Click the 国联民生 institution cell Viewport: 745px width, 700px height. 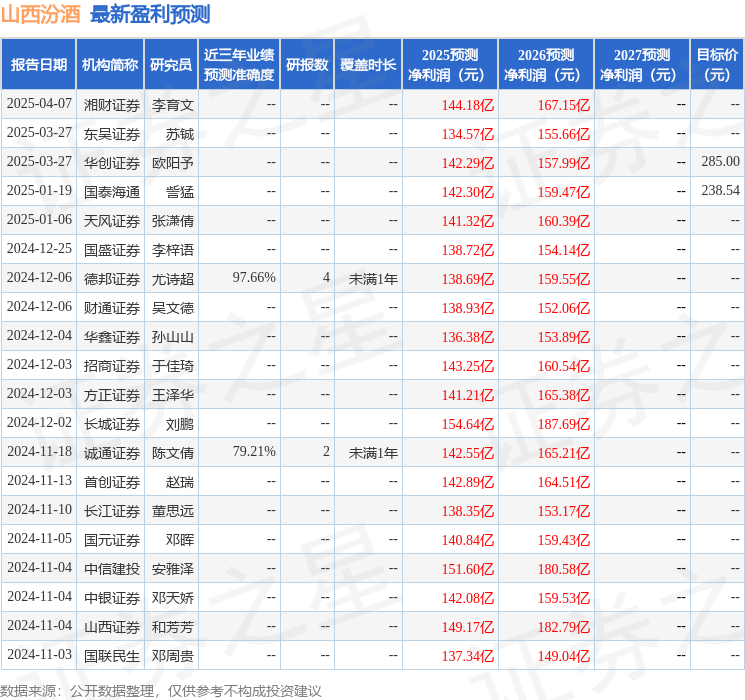pos(111,656)
